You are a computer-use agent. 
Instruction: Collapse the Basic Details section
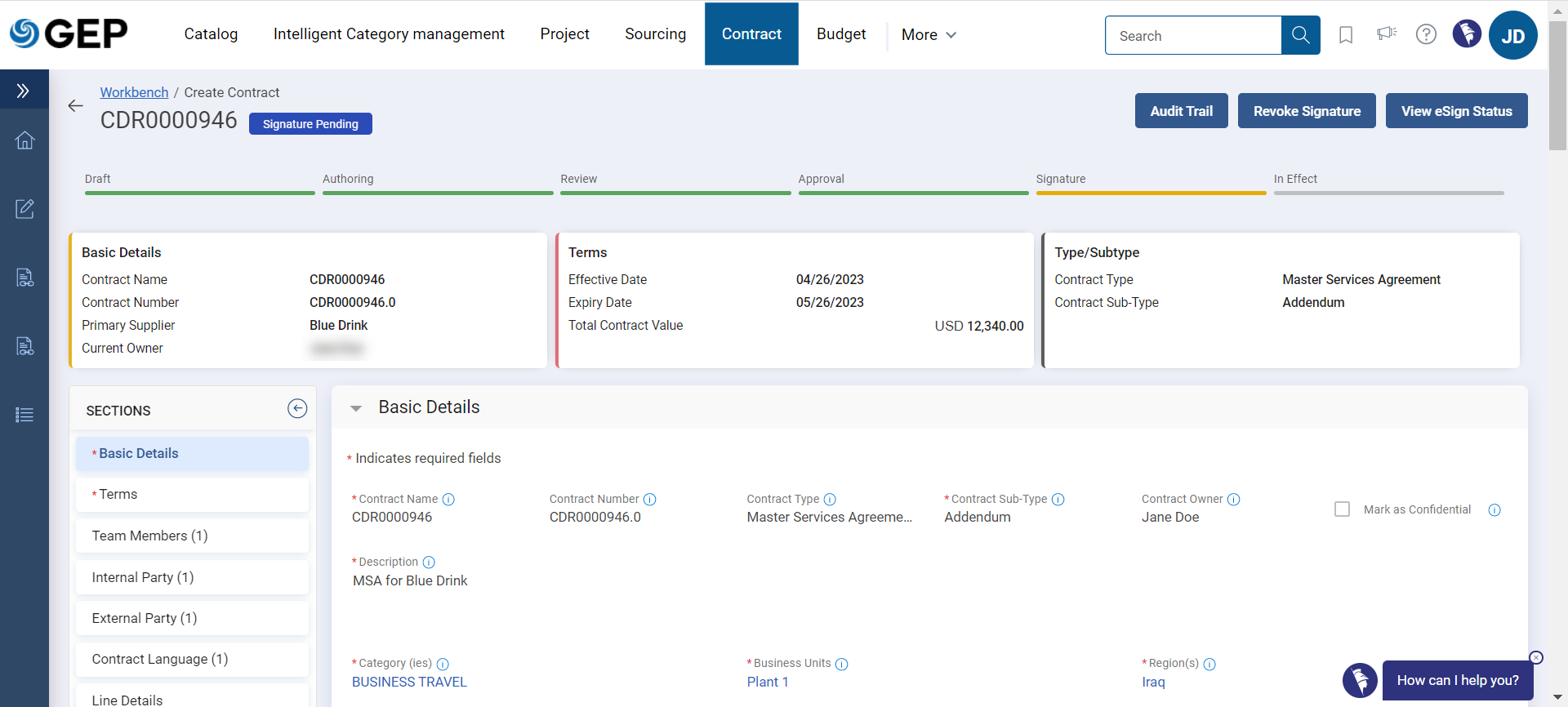pos(356,408)
